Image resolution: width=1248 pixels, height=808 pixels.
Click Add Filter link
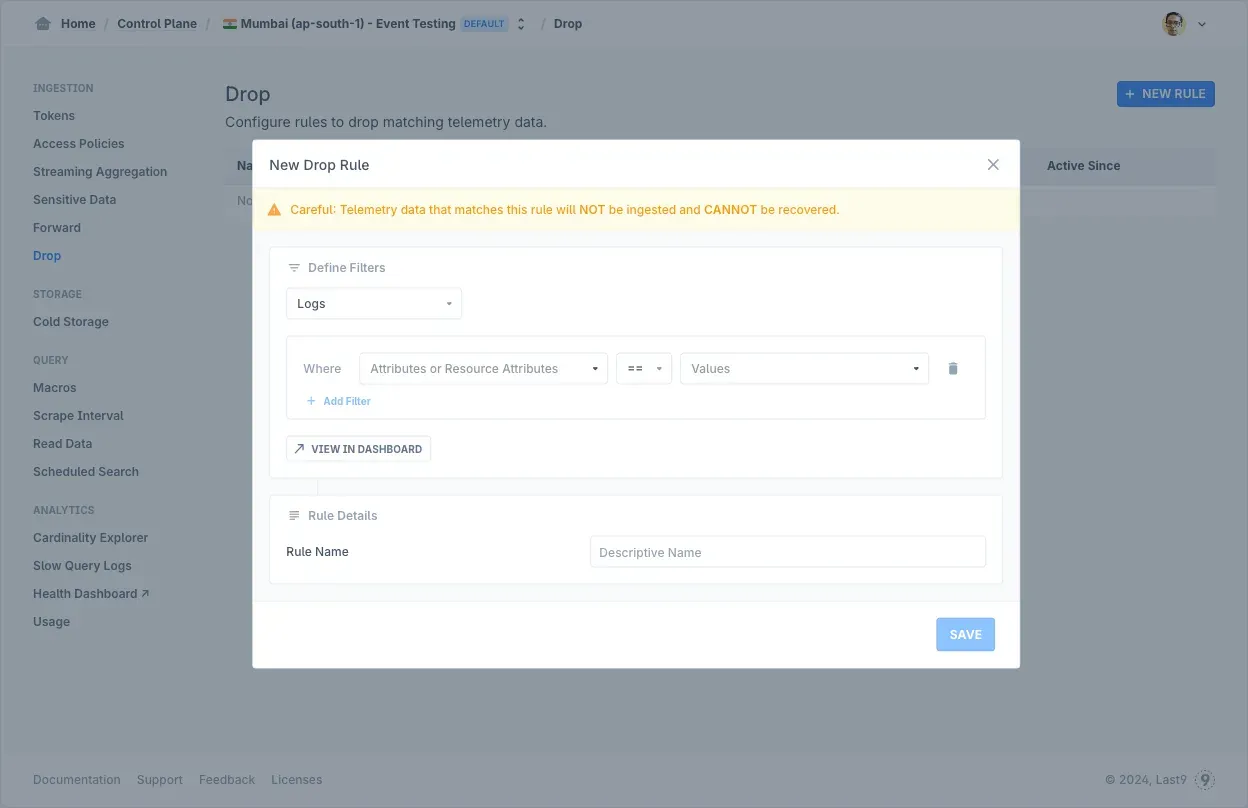pos(338,401)
